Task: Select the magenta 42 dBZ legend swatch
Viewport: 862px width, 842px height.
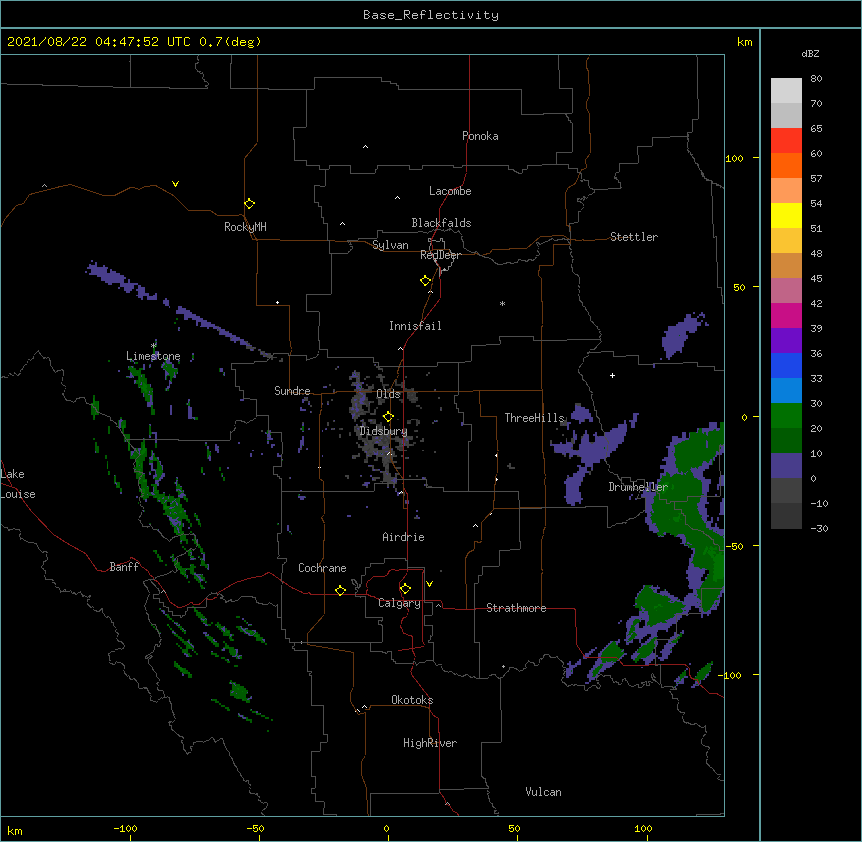Action: pos(786,315)
